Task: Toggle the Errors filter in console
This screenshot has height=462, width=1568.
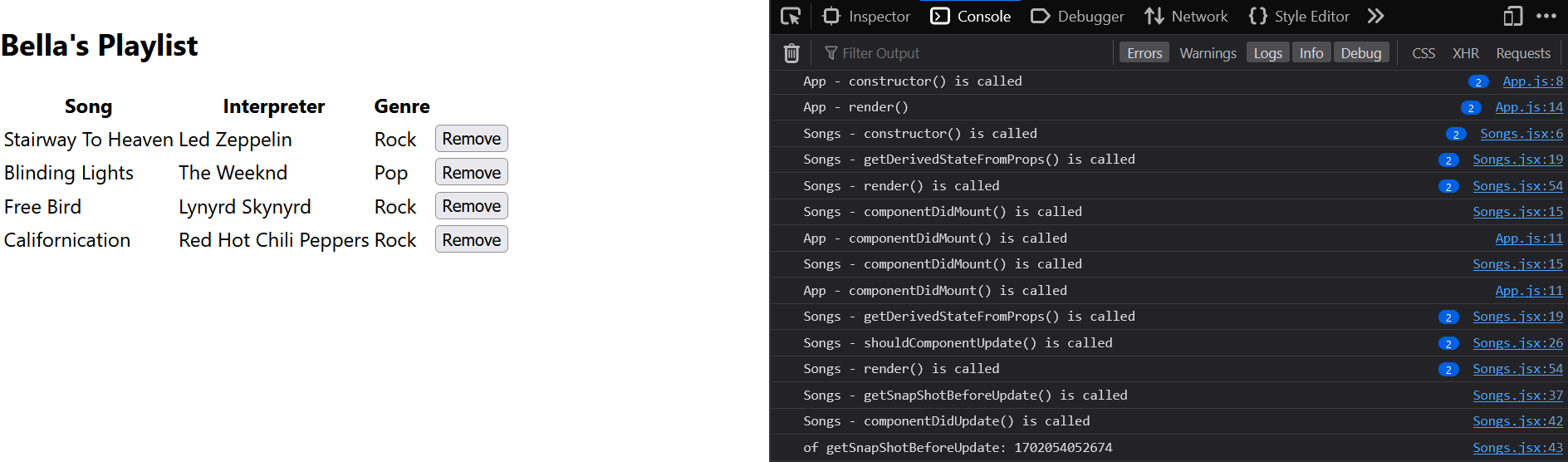Action: pos(1144,53)
